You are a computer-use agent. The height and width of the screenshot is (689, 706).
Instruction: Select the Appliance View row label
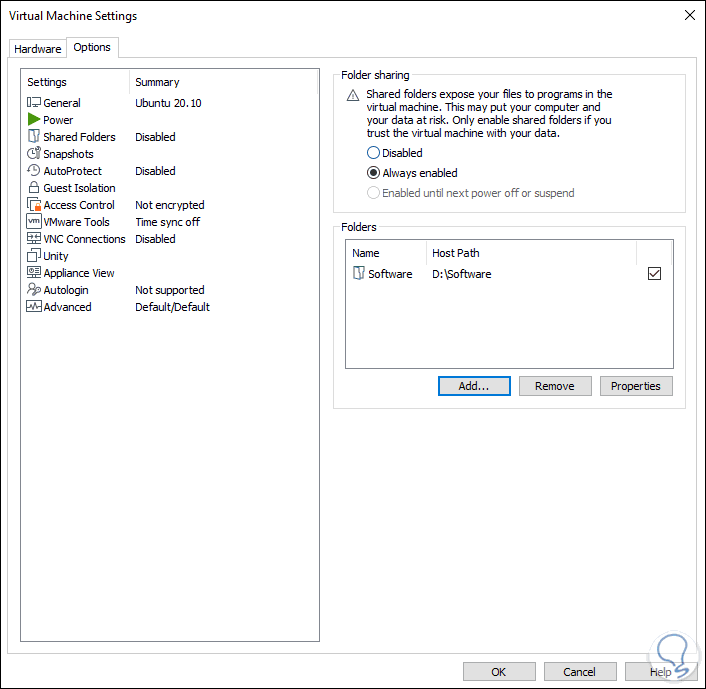tap(79, 273)
